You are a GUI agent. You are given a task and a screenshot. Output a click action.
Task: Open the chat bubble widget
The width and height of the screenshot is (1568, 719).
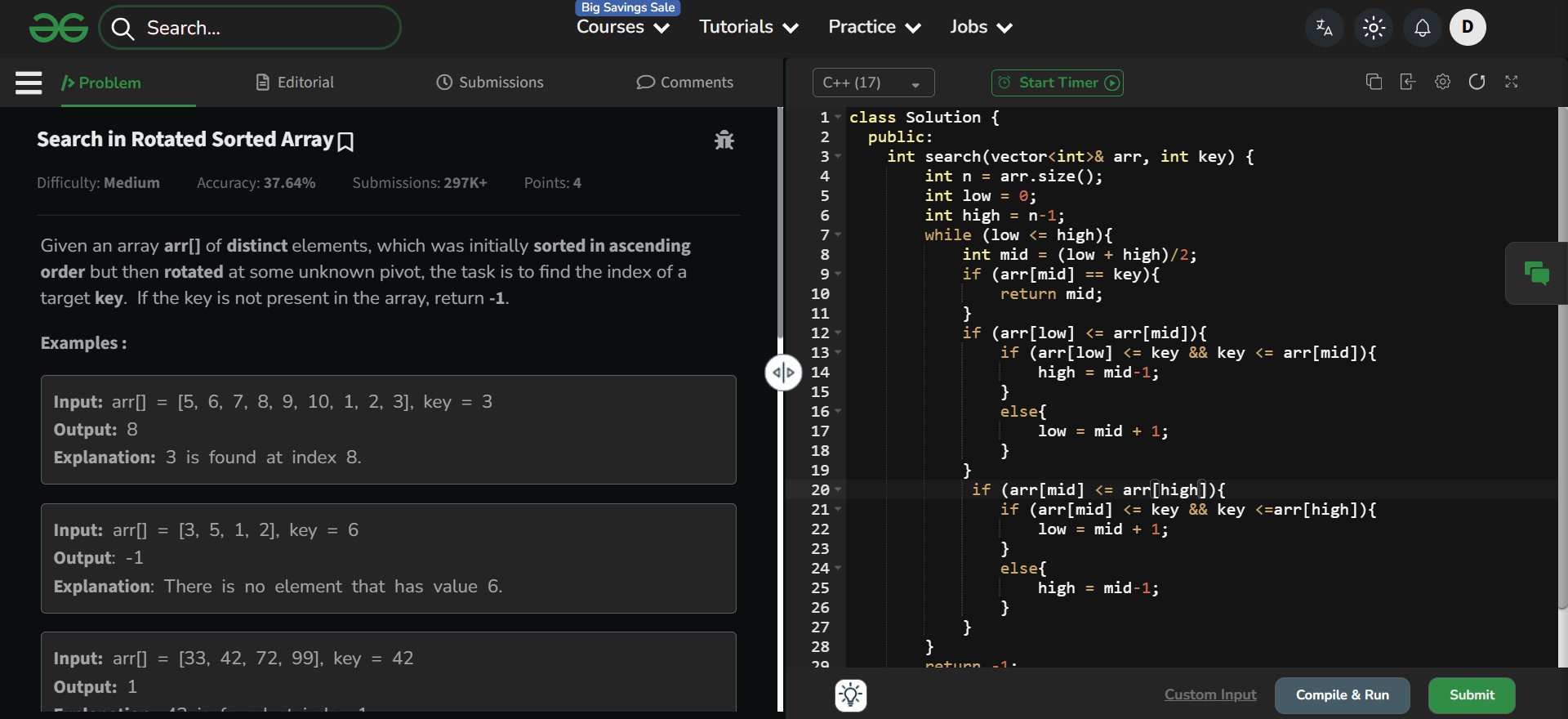click(1536, 273)
